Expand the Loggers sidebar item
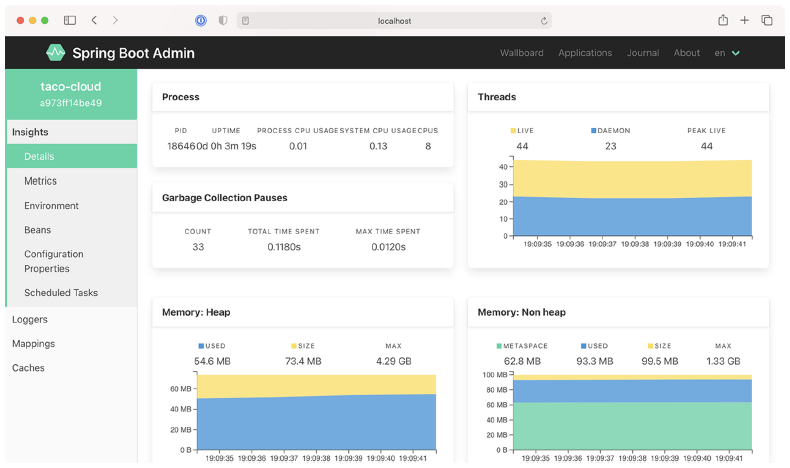The height and width of the screenshot is (468, 790). point(30,319)
